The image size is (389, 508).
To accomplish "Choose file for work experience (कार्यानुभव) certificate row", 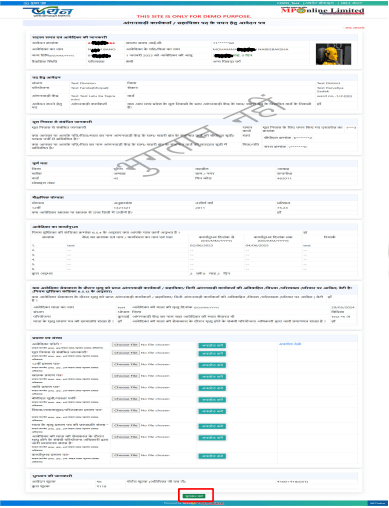I will pyautogui.click(x=126, y=455).
